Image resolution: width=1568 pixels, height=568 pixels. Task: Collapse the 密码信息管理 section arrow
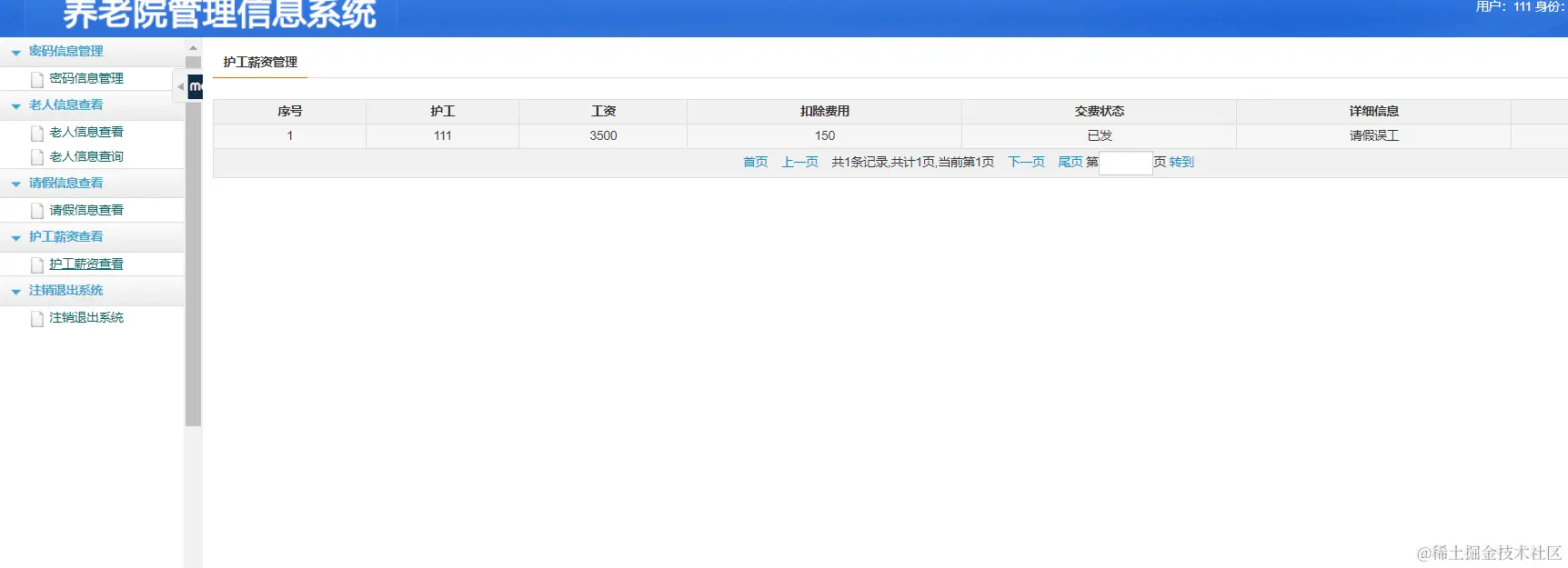pos(15,53)
